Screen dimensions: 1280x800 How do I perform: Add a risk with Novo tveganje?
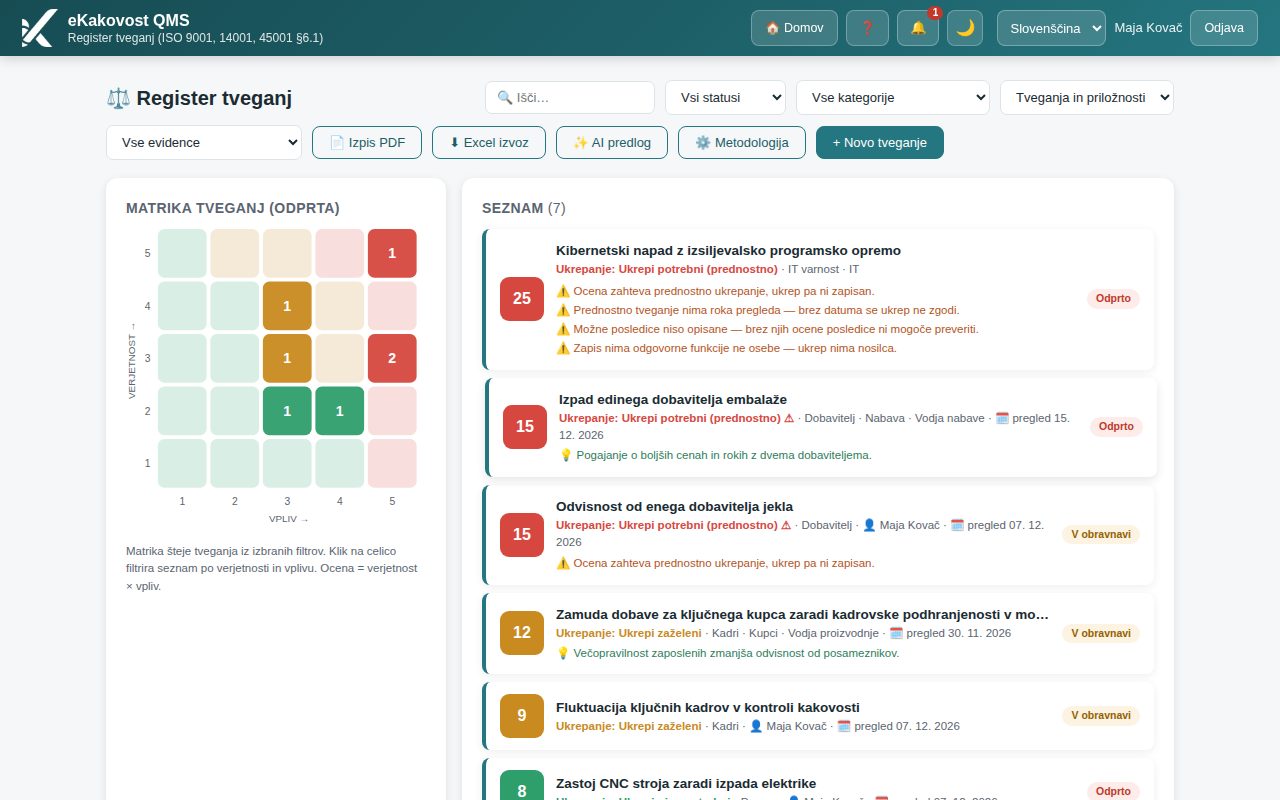pos(880,142)
